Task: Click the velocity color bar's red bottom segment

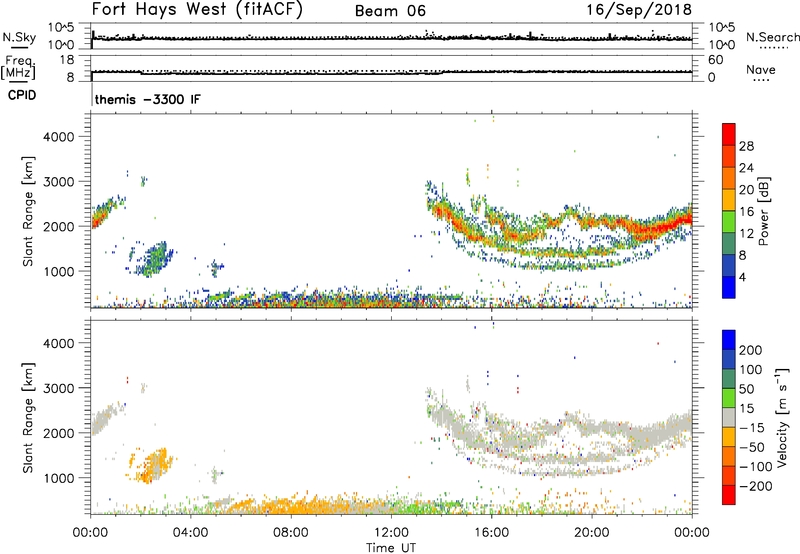Action: tap(729, 495)
